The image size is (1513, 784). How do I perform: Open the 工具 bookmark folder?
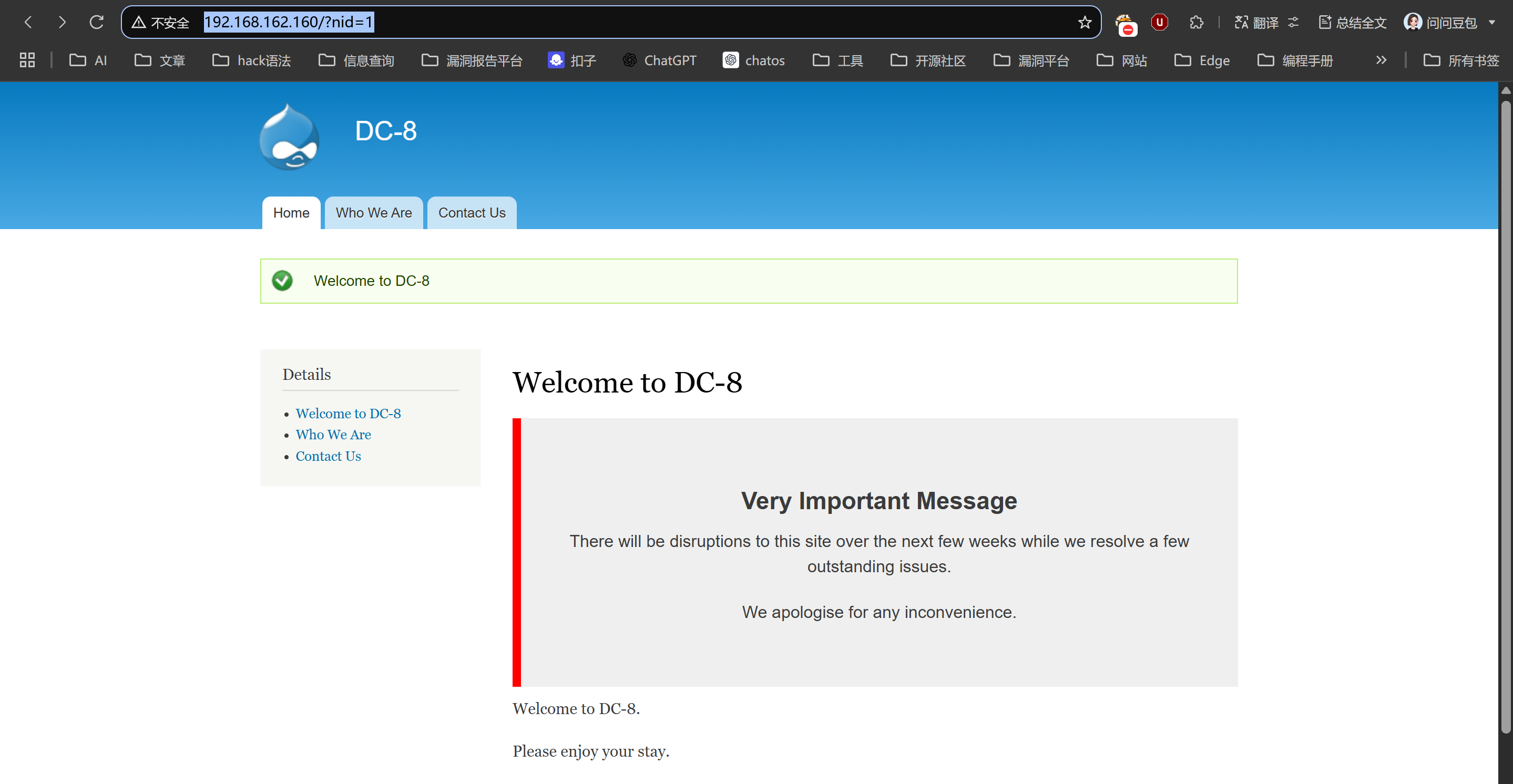click(x=837, y=60)
